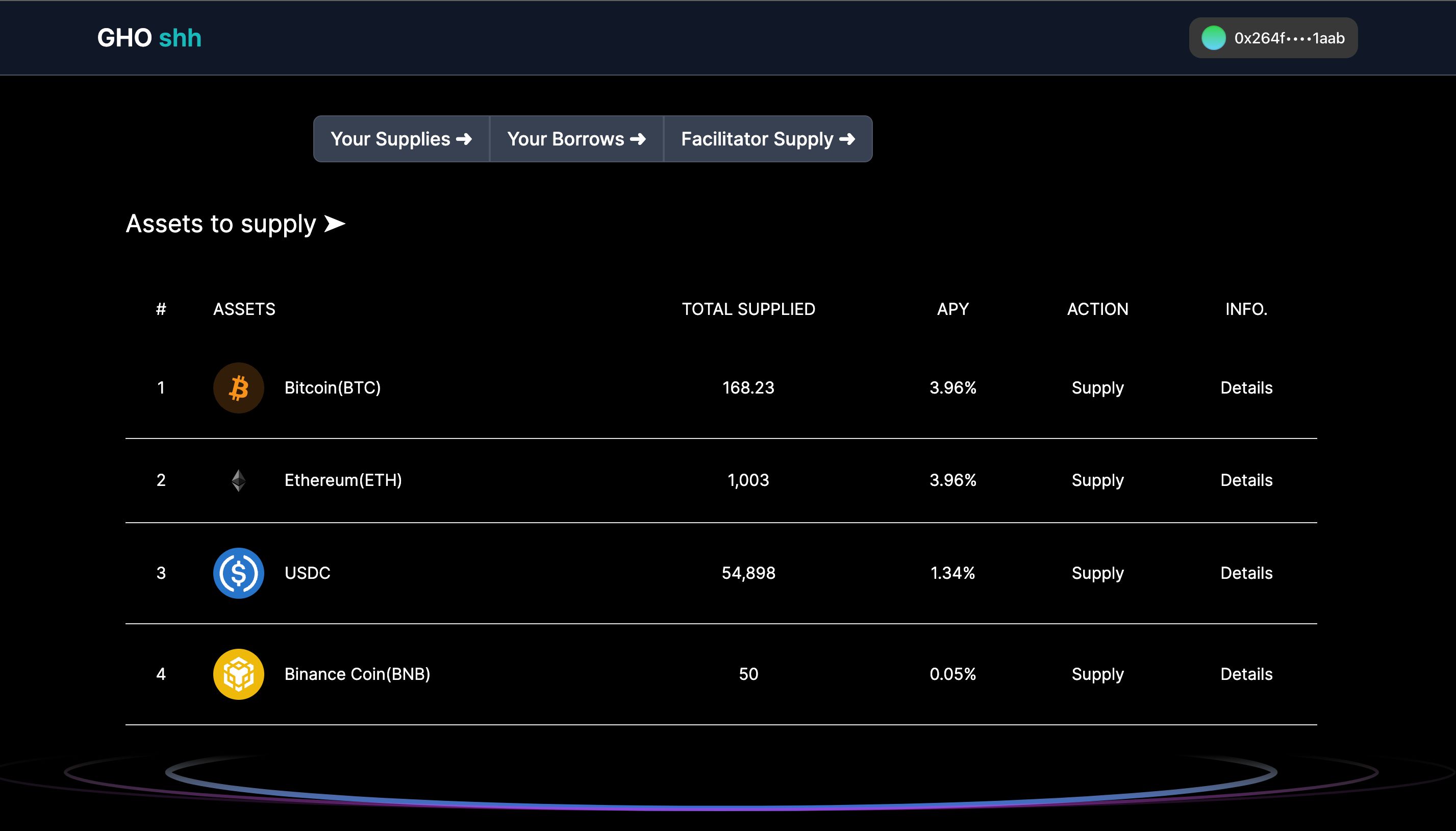
Task: Click the ASSETS column header
Action: 244,309
